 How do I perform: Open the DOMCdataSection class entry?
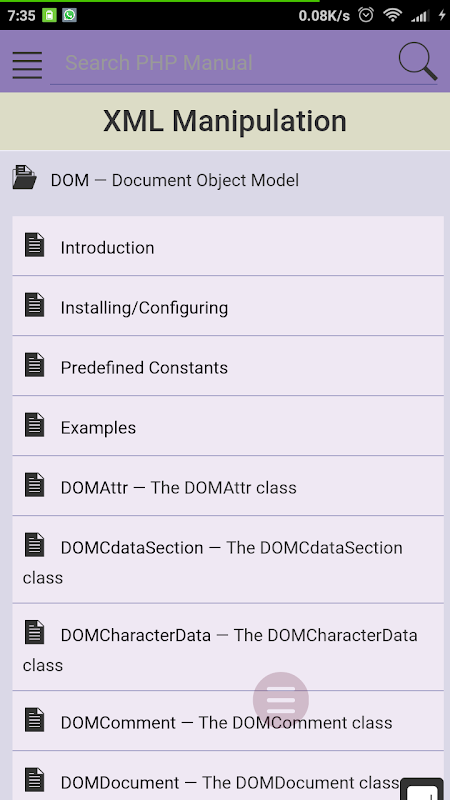coord(228,560)
